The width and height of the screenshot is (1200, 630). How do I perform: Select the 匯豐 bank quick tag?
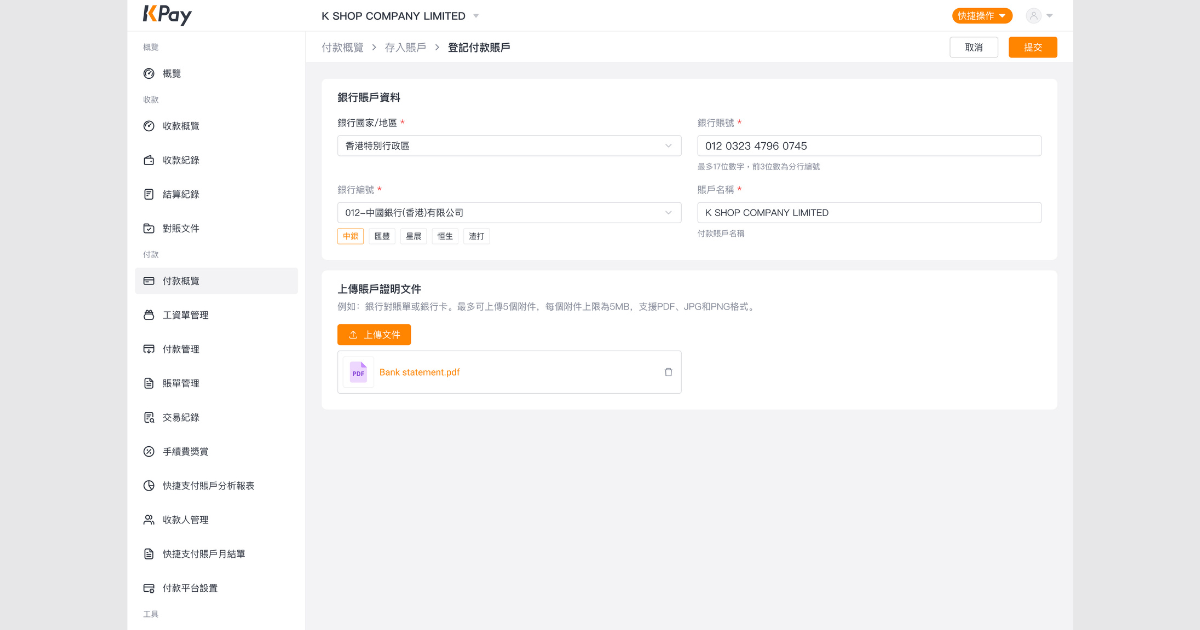coord(382,236)
